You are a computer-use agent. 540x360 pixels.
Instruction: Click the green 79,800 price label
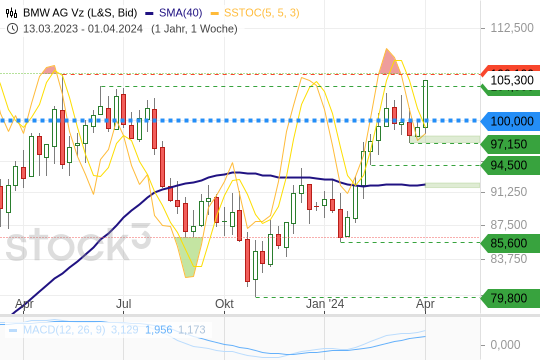point(510,298)
